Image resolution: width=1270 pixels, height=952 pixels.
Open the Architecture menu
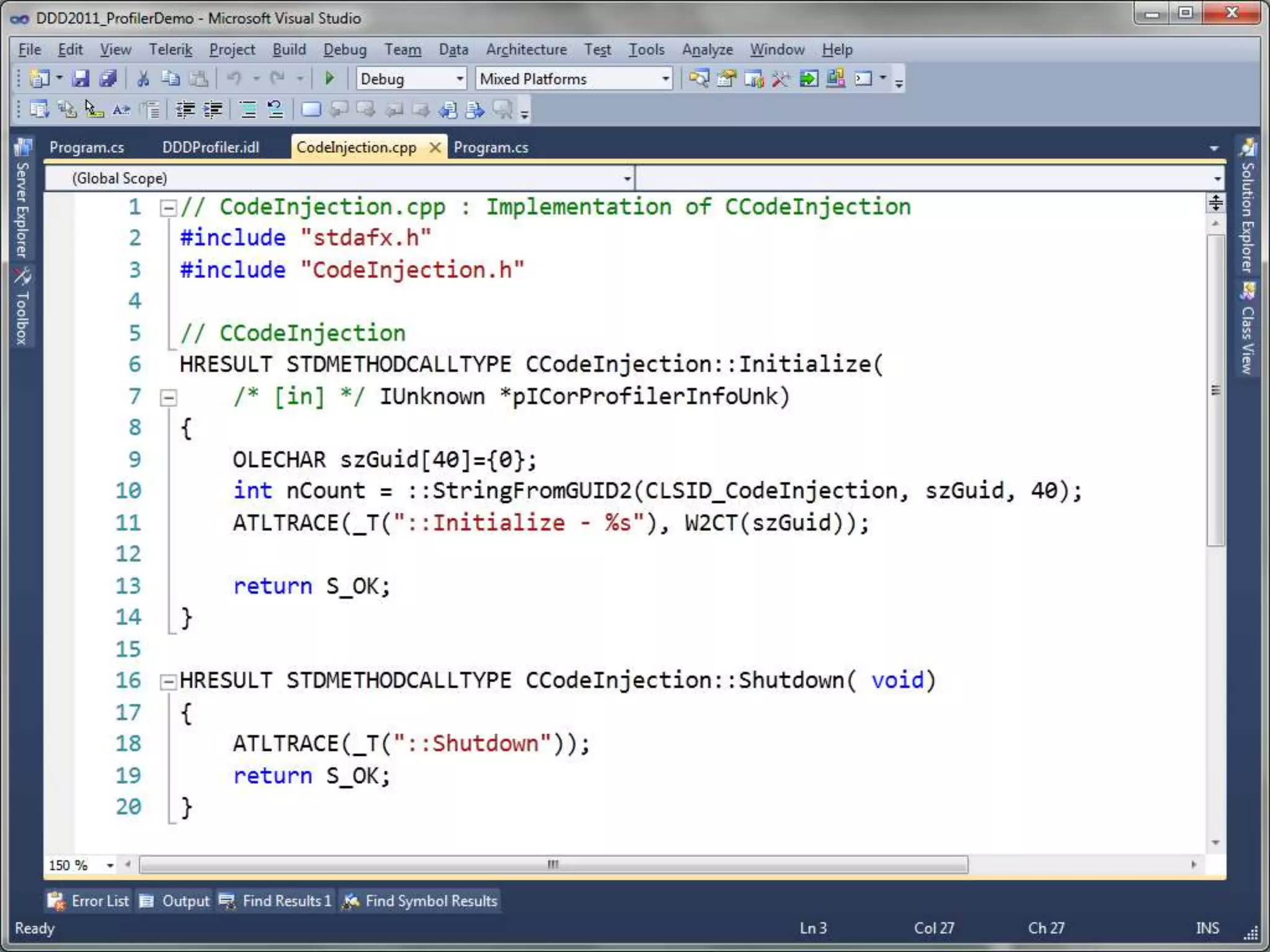[526, 50]
